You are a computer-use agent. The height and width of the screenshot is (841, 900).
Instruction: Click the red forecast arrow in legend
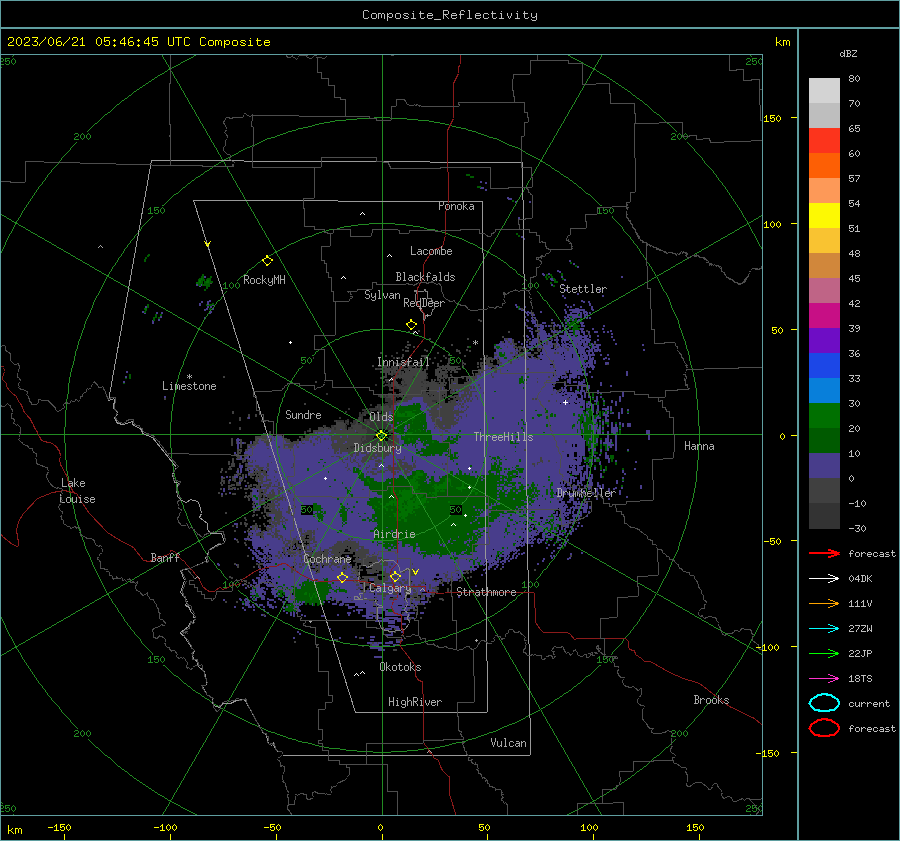(824, 553)
